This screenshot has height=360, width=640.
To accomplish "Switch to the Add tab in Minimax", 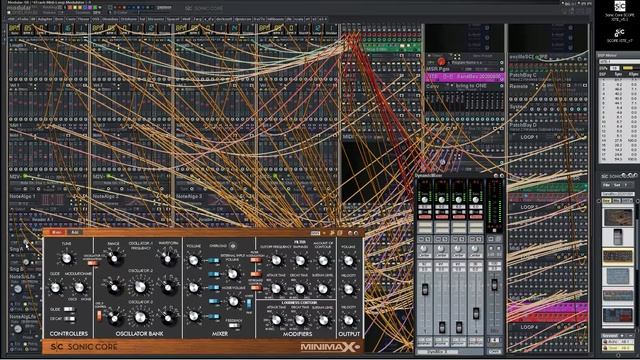I will (x=75, y=232).
